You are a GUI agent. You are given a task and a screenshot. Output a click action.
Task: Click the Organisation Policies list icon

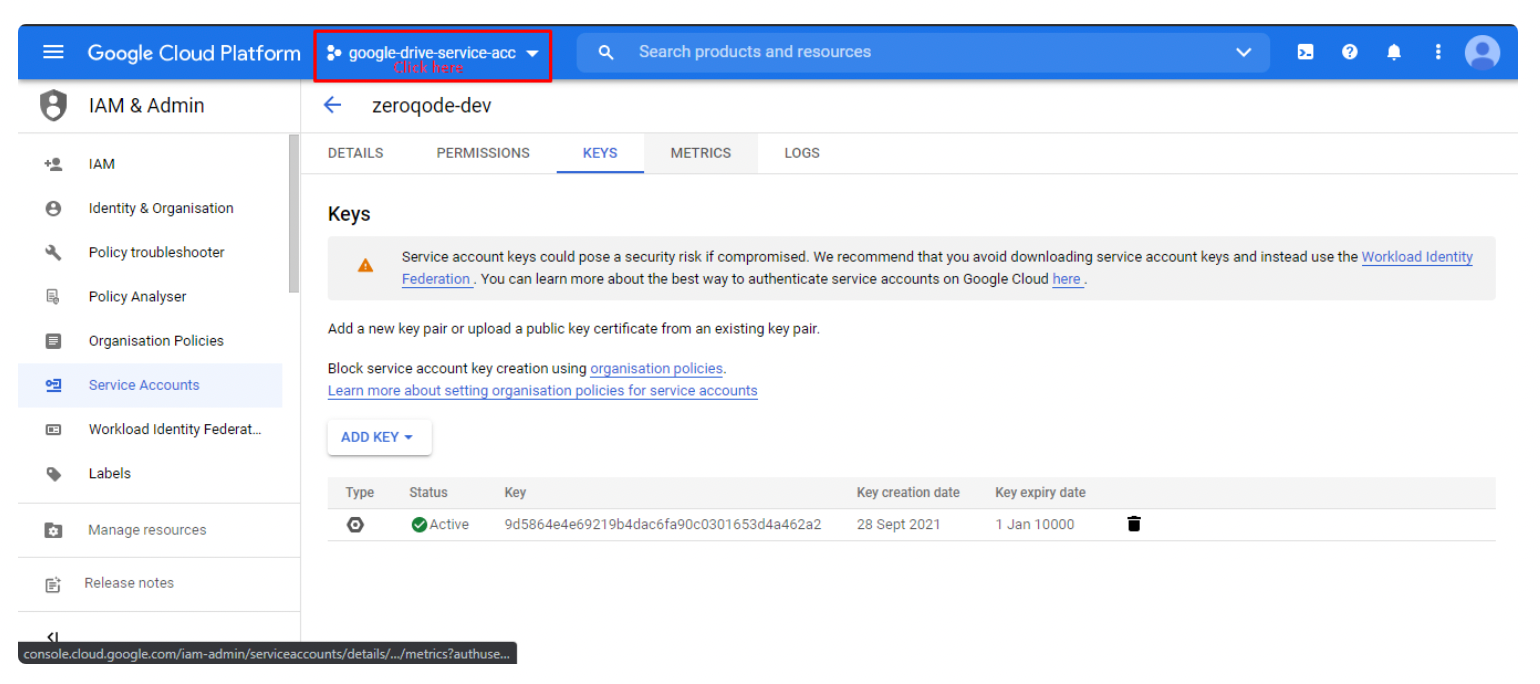point(54,341)
